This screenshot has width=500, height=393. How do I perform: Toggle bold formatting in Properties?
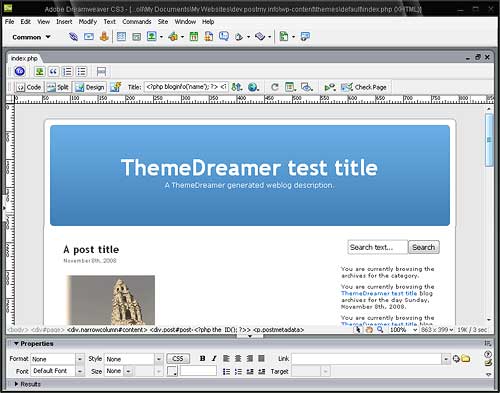coord(202,359)
